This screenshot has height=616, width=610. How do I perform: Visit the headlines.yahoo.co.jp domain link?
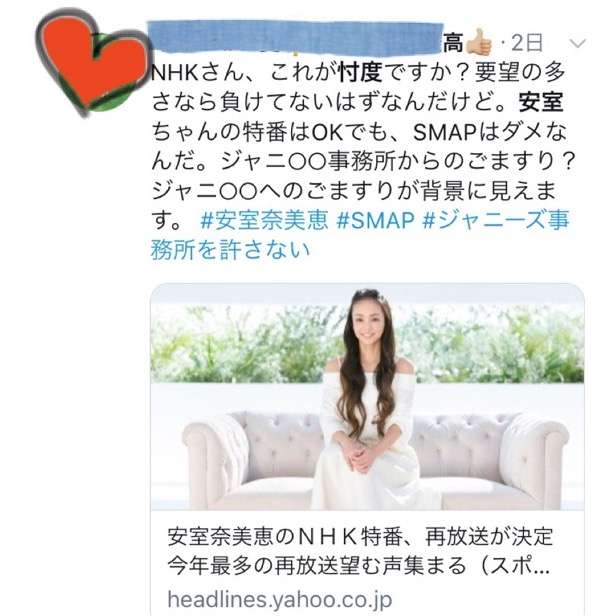click(280, 600)
